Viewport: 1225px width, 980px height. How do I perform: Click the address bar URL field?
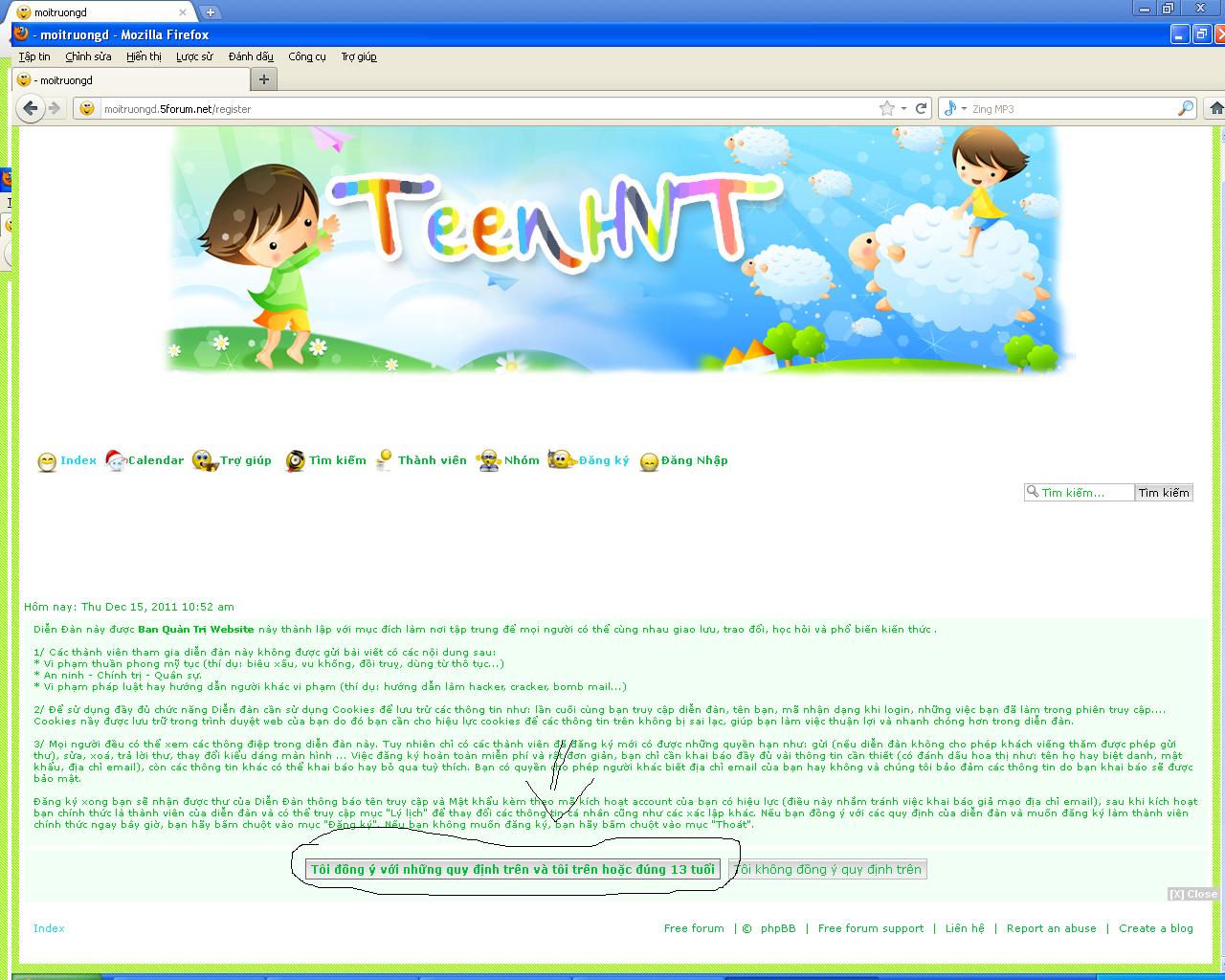(x=488, y=109)
